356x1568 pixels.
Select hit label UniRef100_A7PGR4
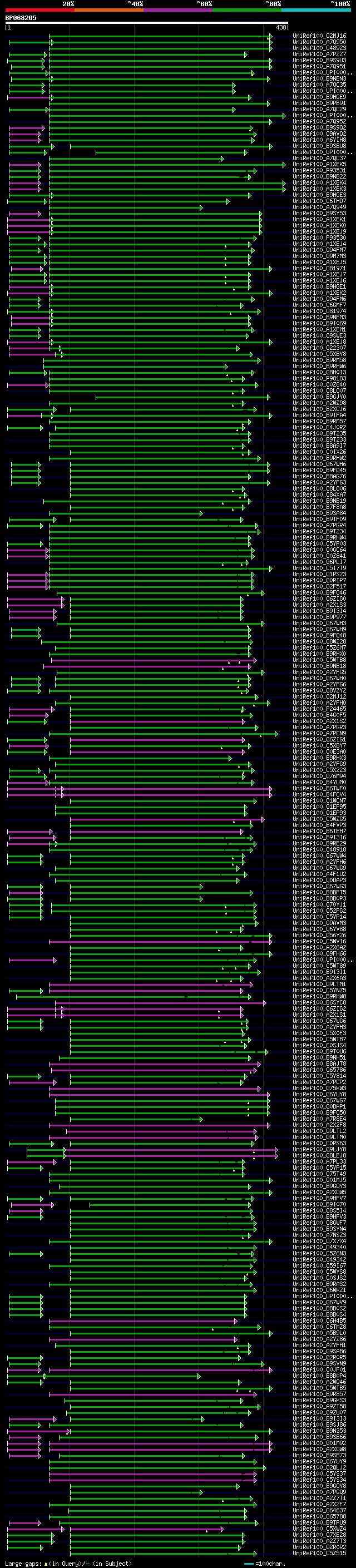click(x=319, y=525)
